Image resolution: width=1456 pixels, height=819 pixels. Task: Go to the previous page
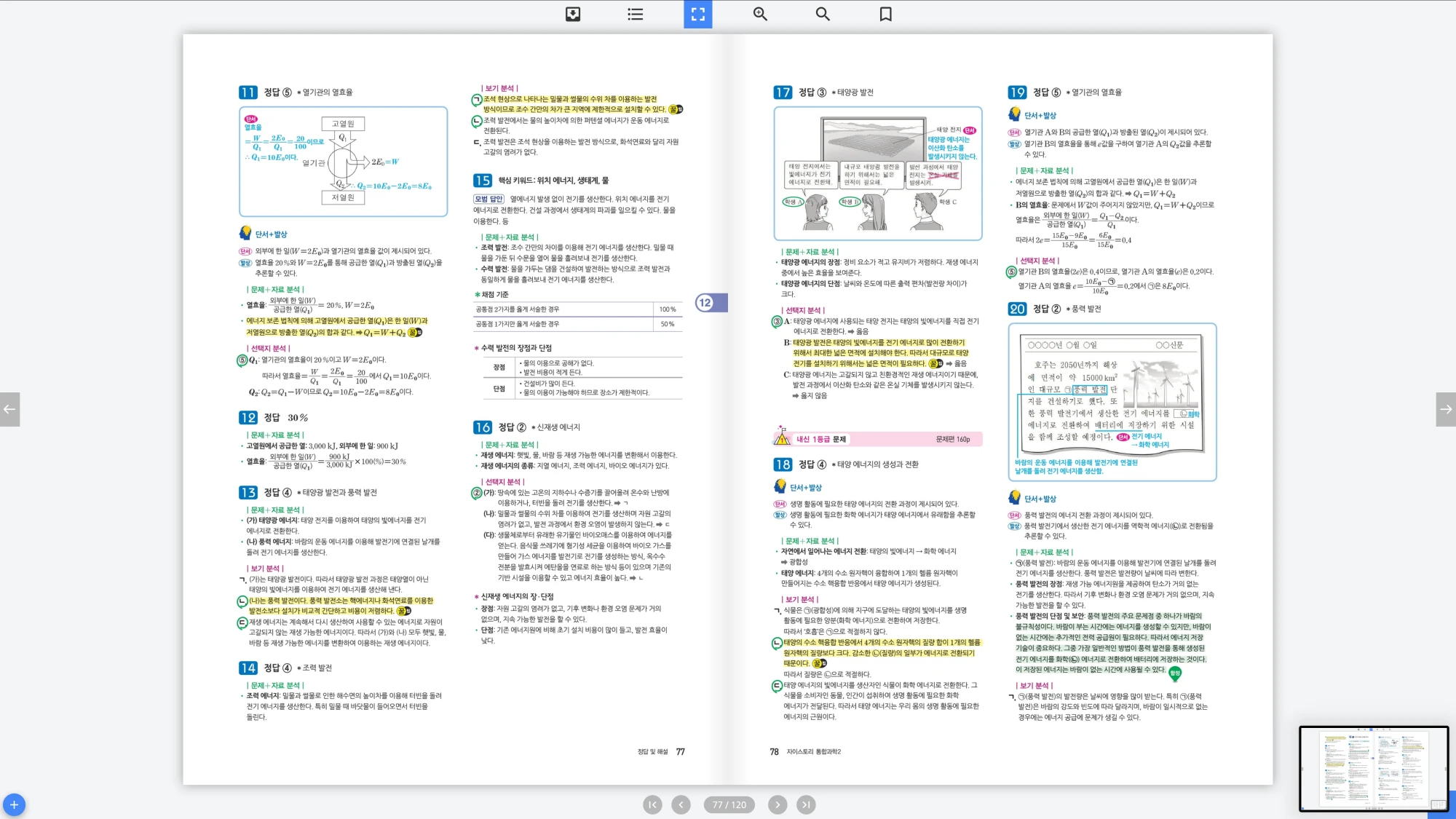681,804
